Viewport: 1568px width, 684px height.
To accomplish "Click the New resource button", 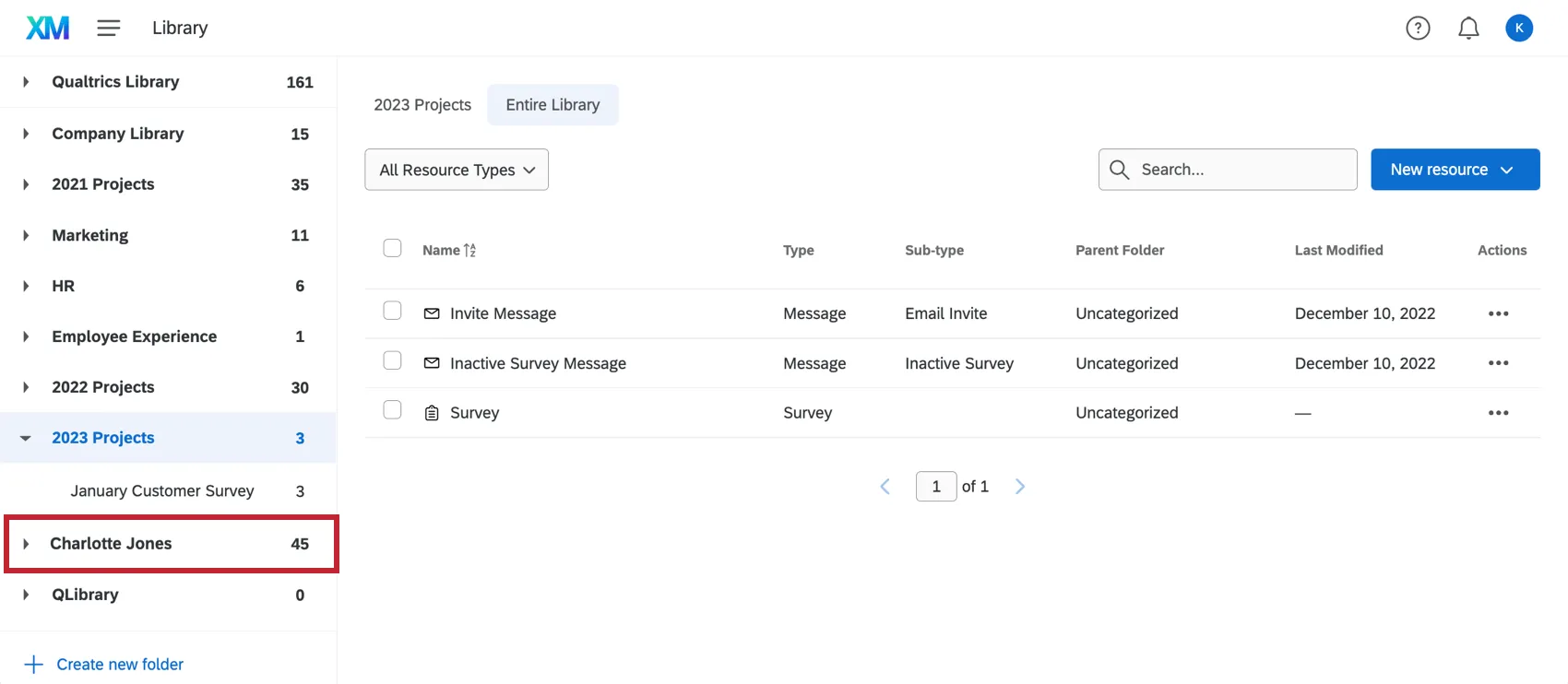I will (x=1455, y=170).
